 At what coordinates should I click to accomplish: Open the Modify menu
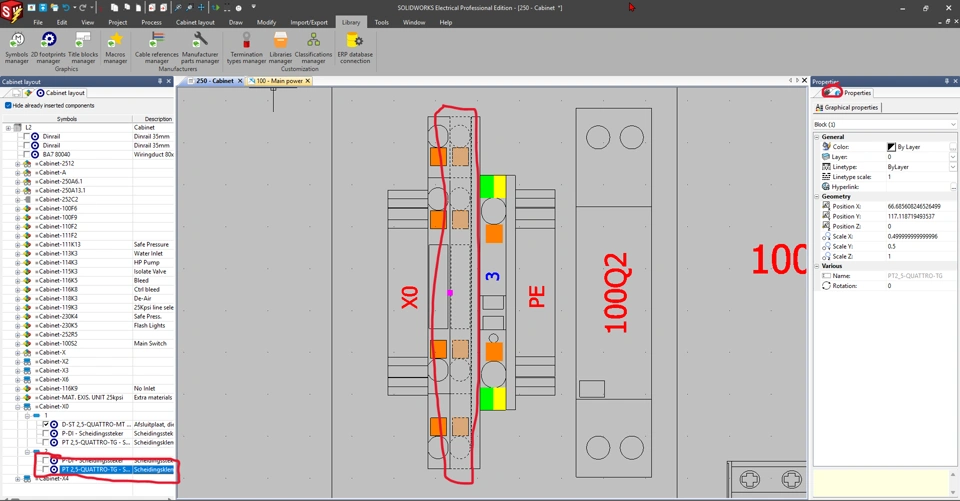coord(266,22)
